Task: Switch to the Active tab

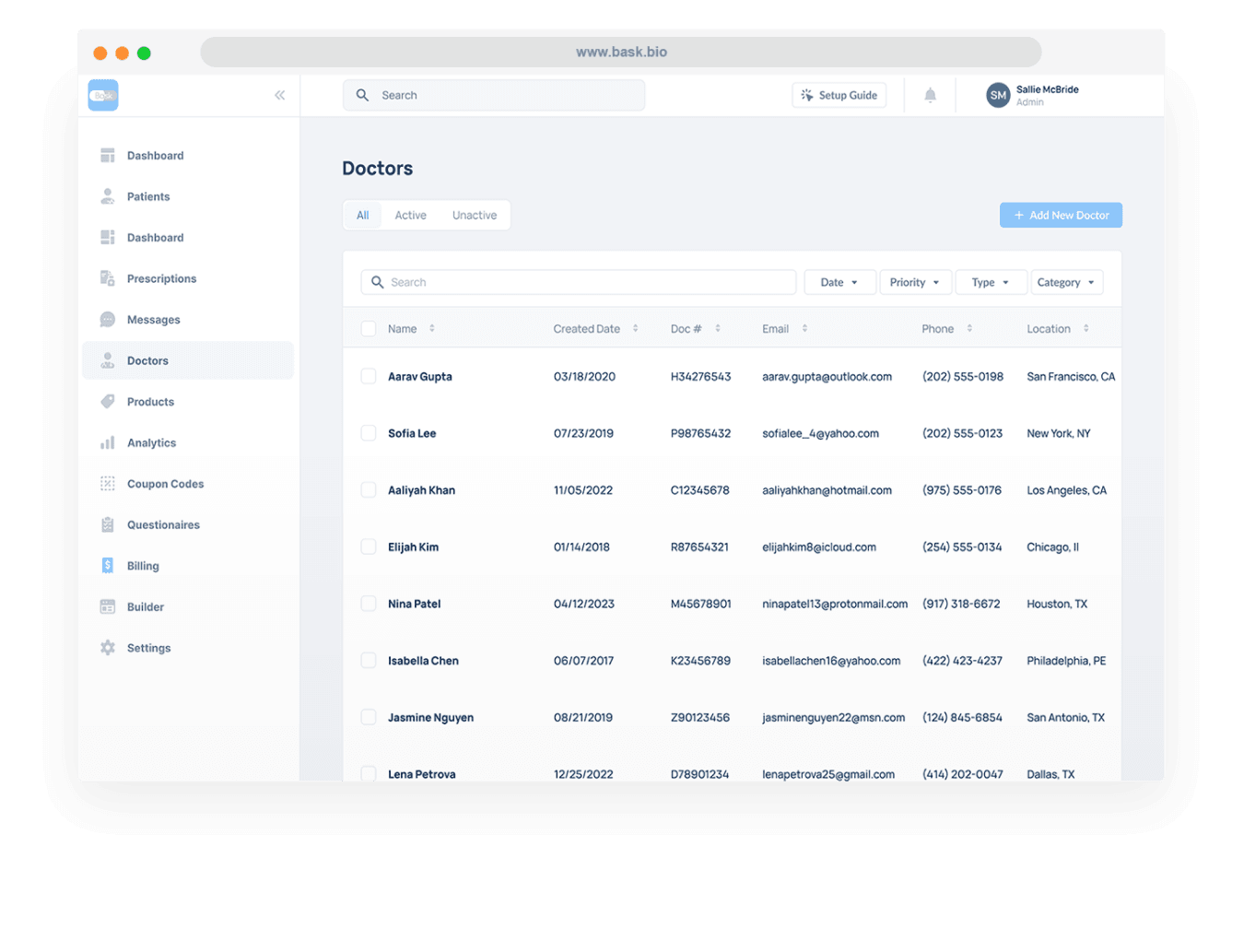Action: click(x=410, y=216)
